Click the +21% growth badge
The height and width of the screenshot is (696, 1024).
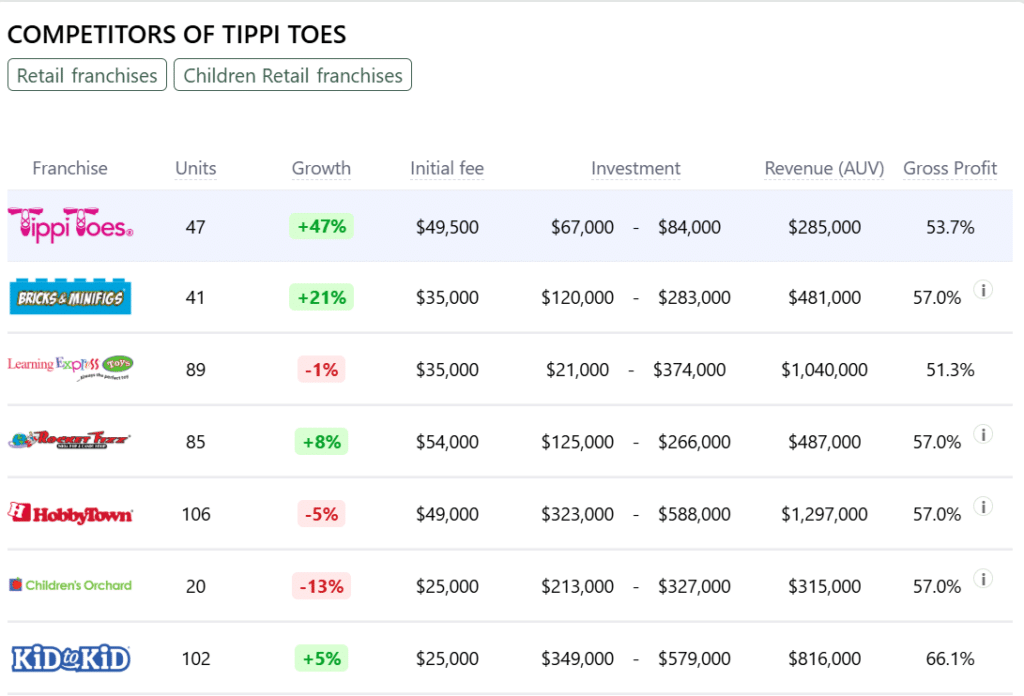[x=321, y=297]
